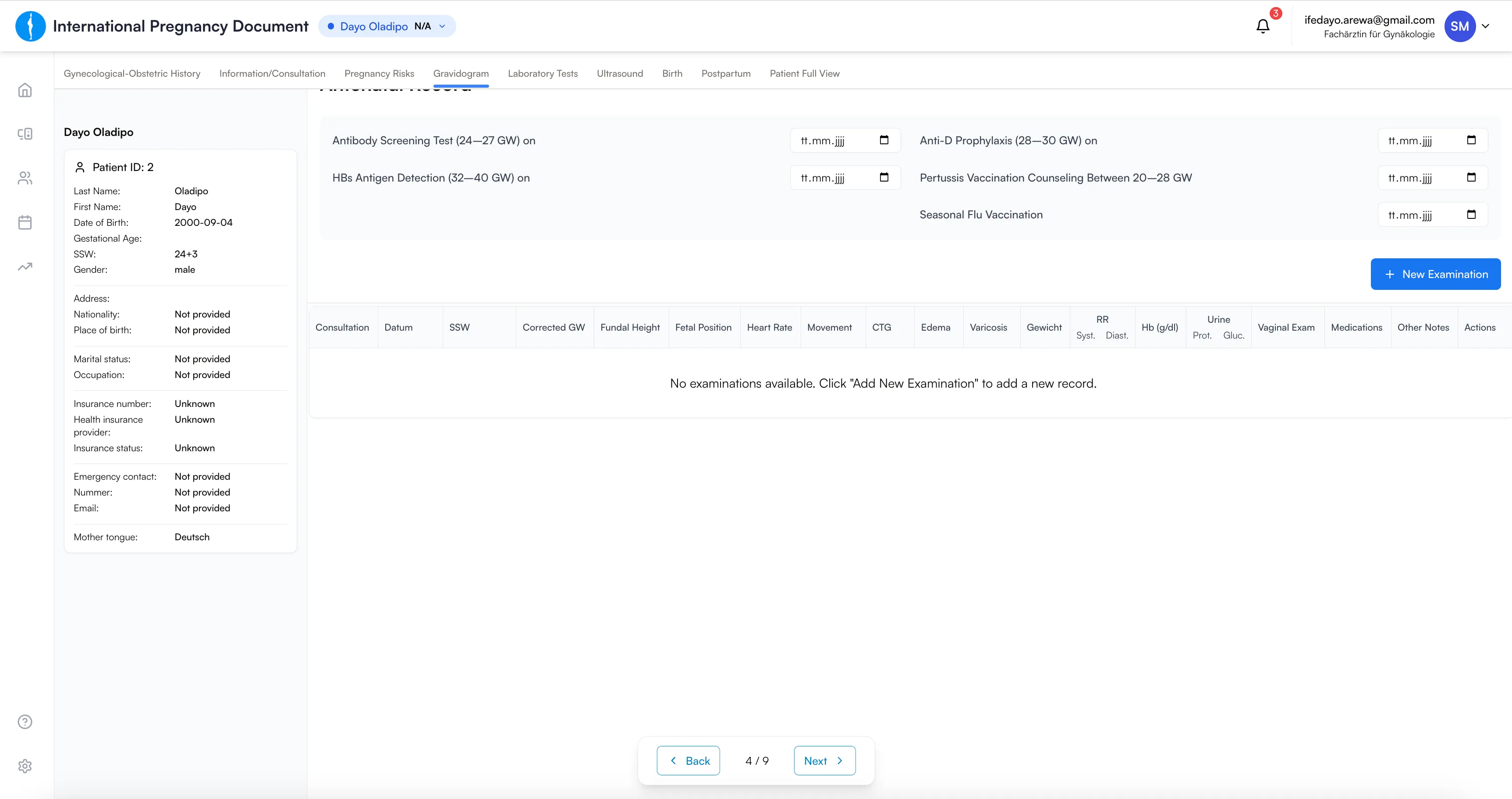Open the home icon in sidebar
Screen dimensions: 1512x799
click(25, 90)
